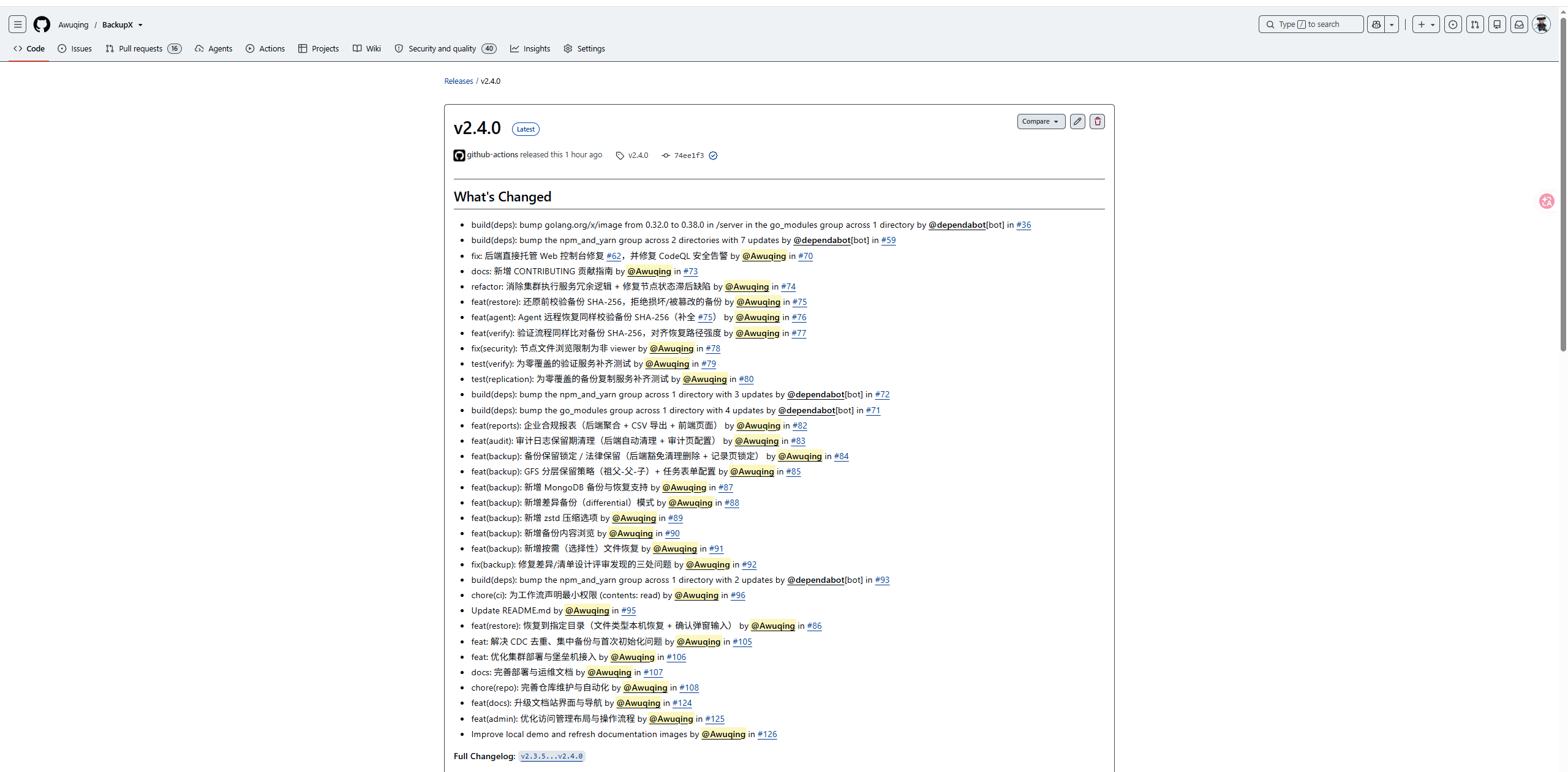
Task: Open the Actions tab
Action: [265, 48]
